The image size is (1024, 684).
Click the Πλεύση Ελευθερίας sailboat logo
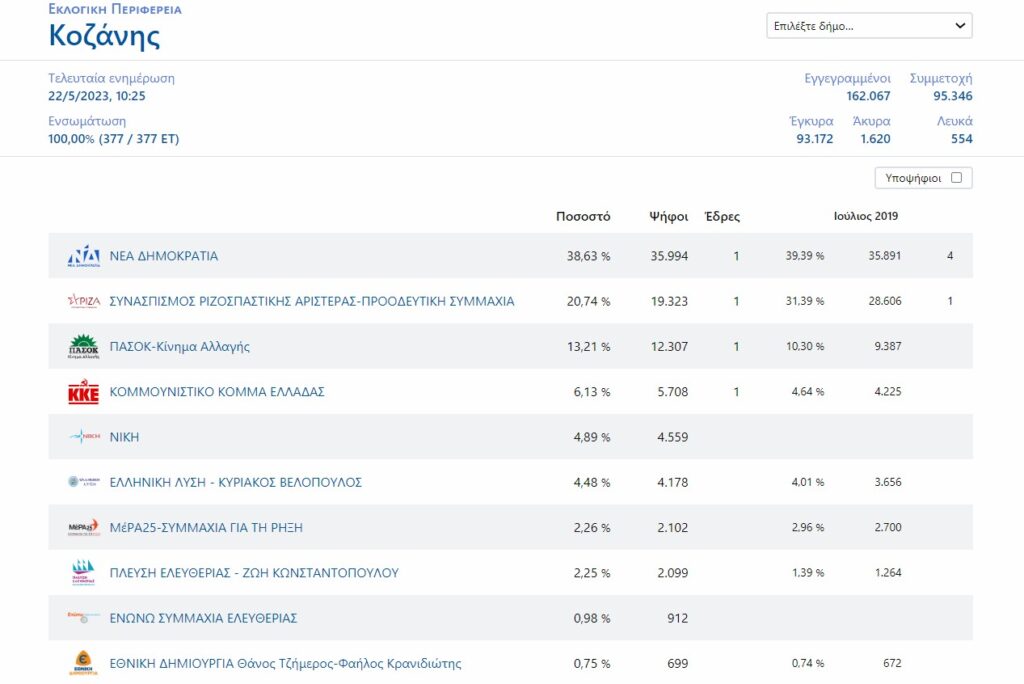[83, 573]
